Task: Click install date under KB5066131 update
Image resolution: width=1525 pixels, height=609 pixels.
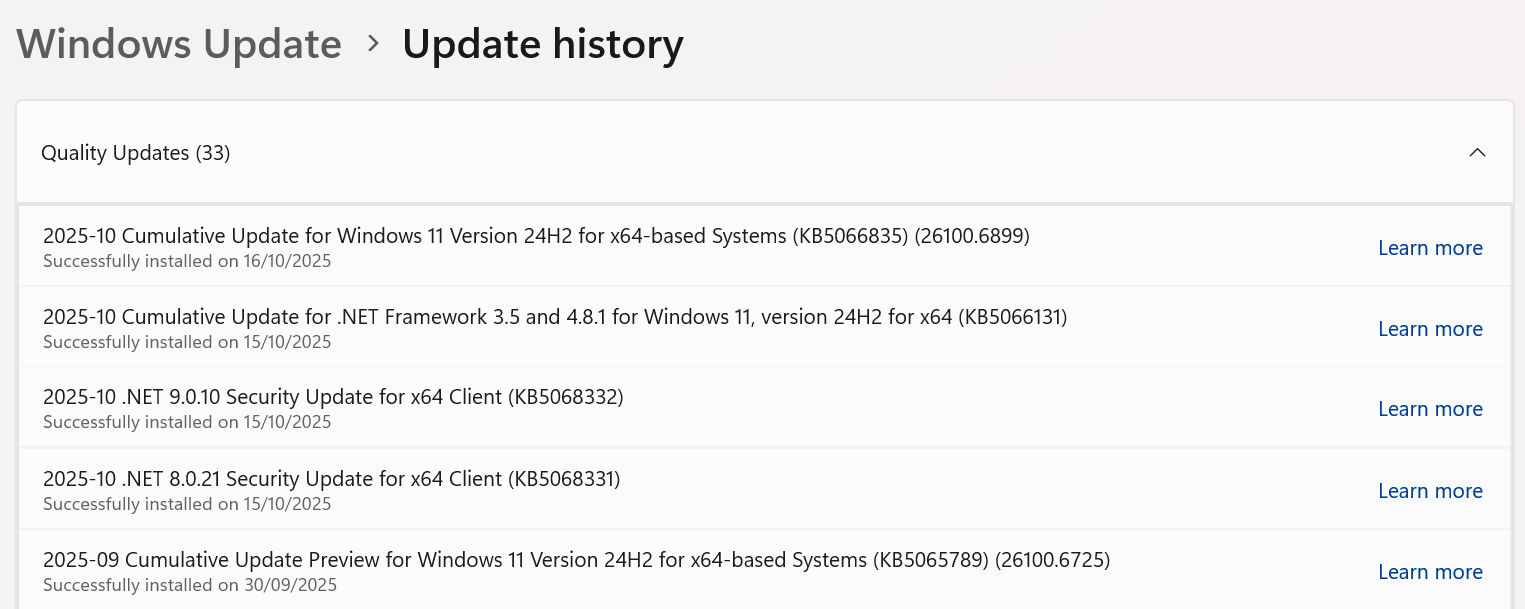Action: [187, 342]
